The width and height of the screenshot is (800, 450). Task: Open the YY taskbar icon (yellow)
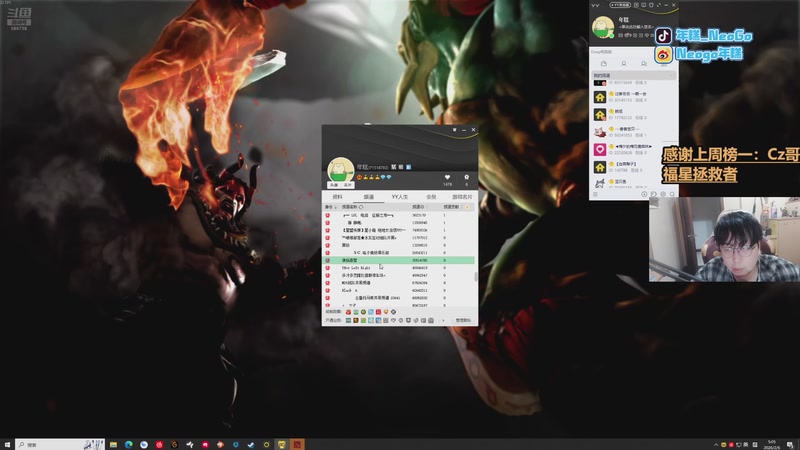282,445
